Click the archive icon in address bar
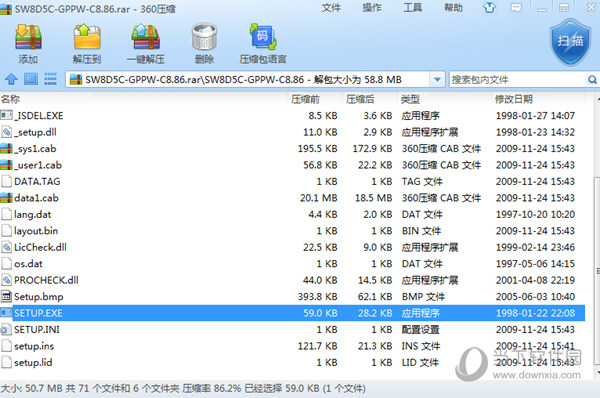600x398 pixels. 76,80
